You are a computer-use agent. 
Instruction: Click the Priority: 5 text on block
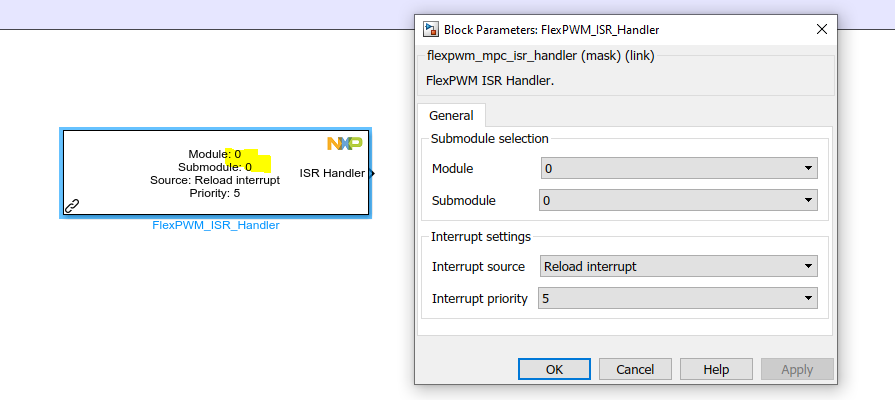pyautogui.click(x=215, y=193)
